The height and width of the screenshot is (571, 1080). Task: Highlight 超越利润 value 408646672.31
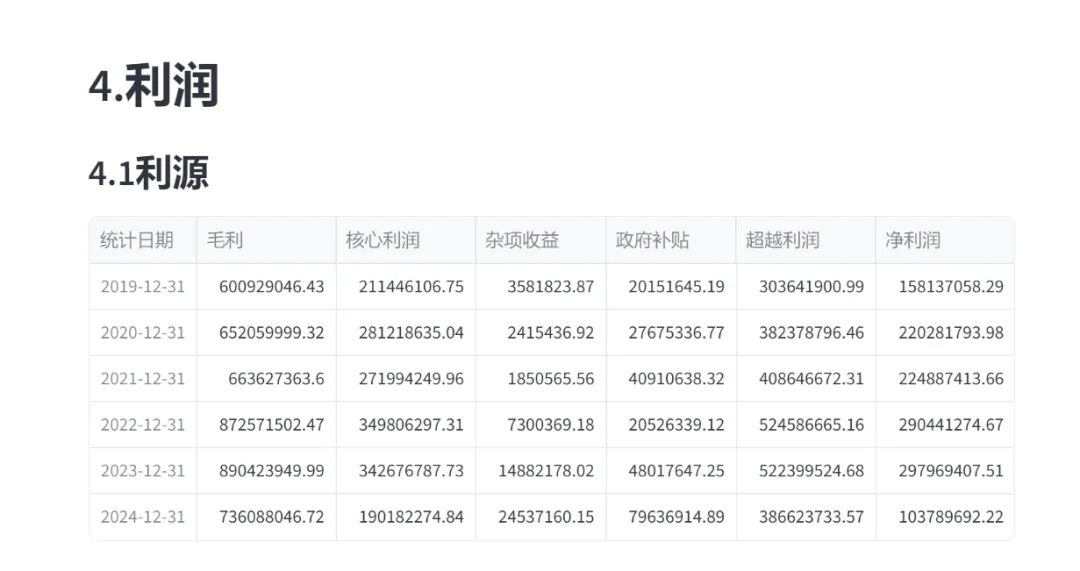click(x=805, y=379)
